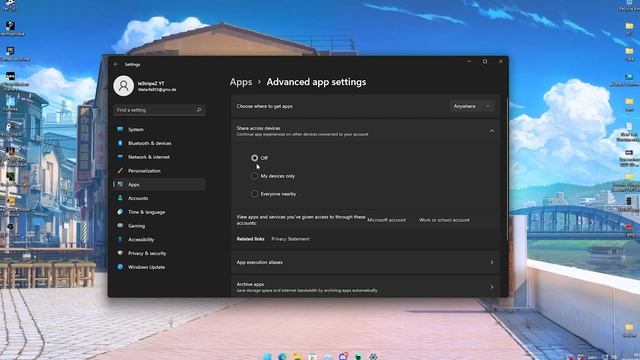The width and height of the screenshot is (640, 360).
Task: Click the Apps breadcrumb link
Action: click(241, 82)
